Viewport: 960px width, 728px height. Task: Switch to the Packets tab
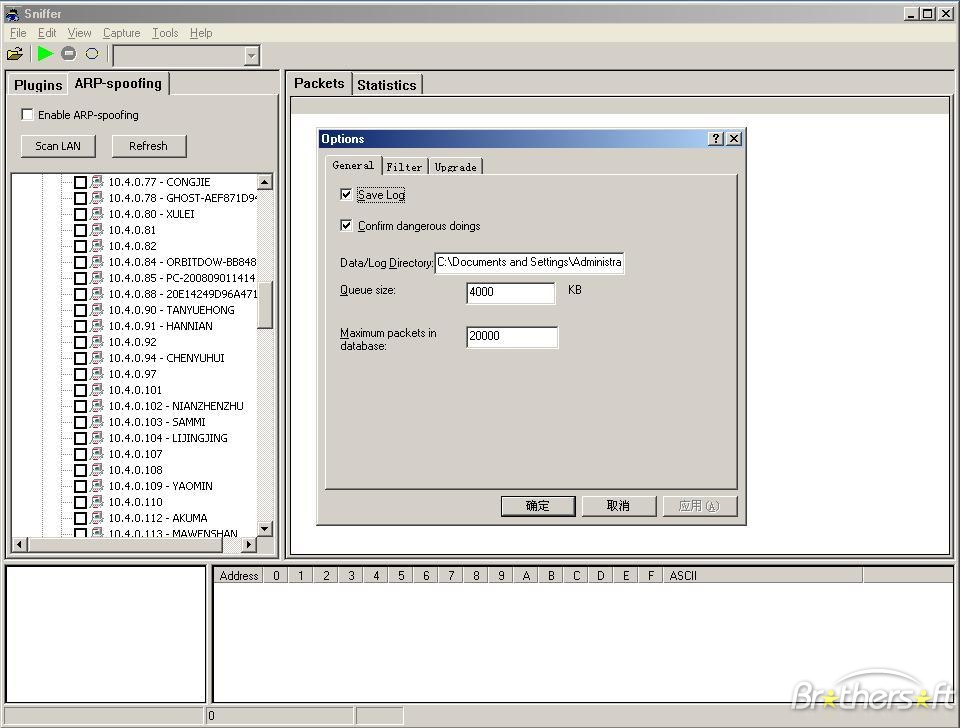tap(319, 83)
